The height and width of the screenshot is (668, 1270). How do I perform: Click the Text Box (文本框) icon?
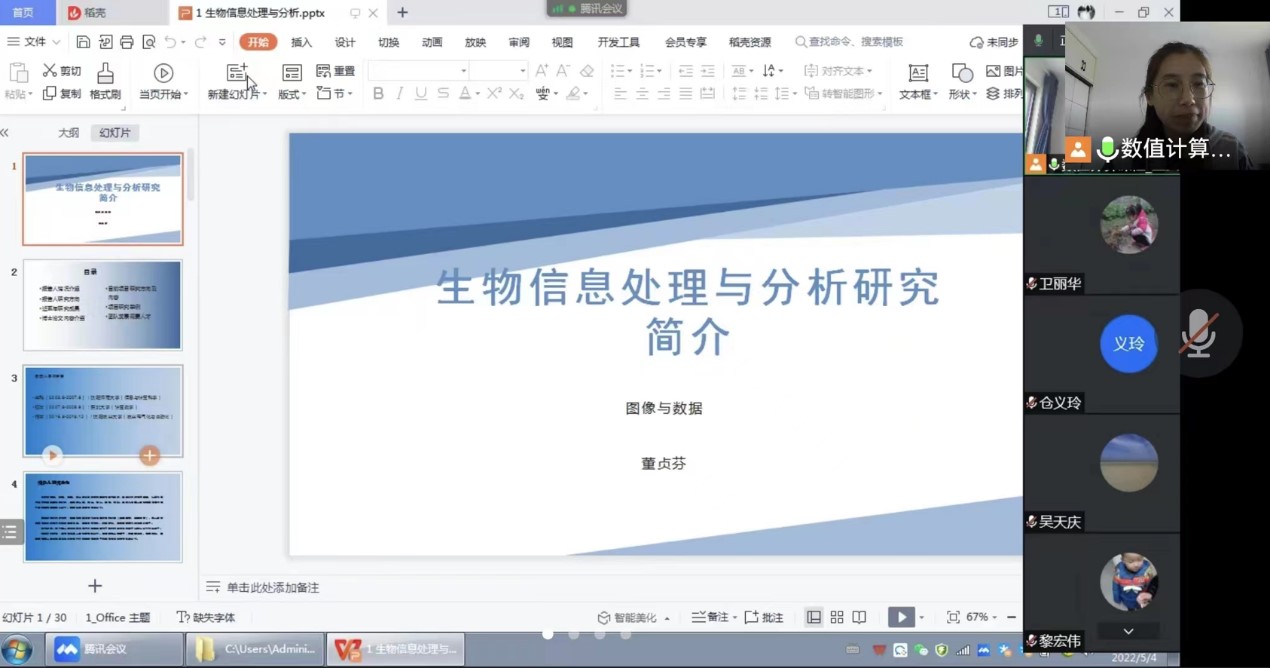917,73
